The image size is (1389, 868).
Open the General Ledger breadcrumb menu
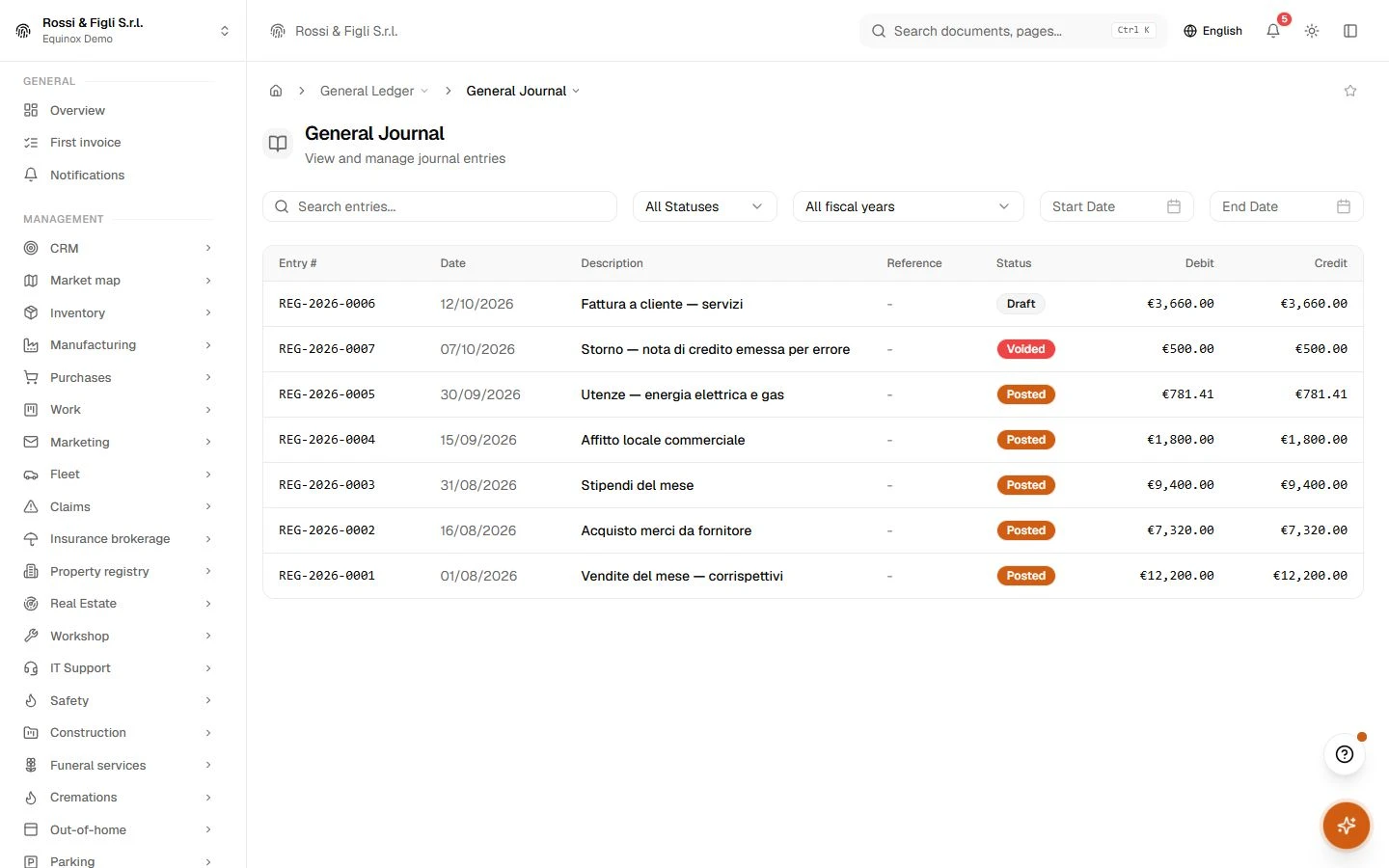[374, 91]
